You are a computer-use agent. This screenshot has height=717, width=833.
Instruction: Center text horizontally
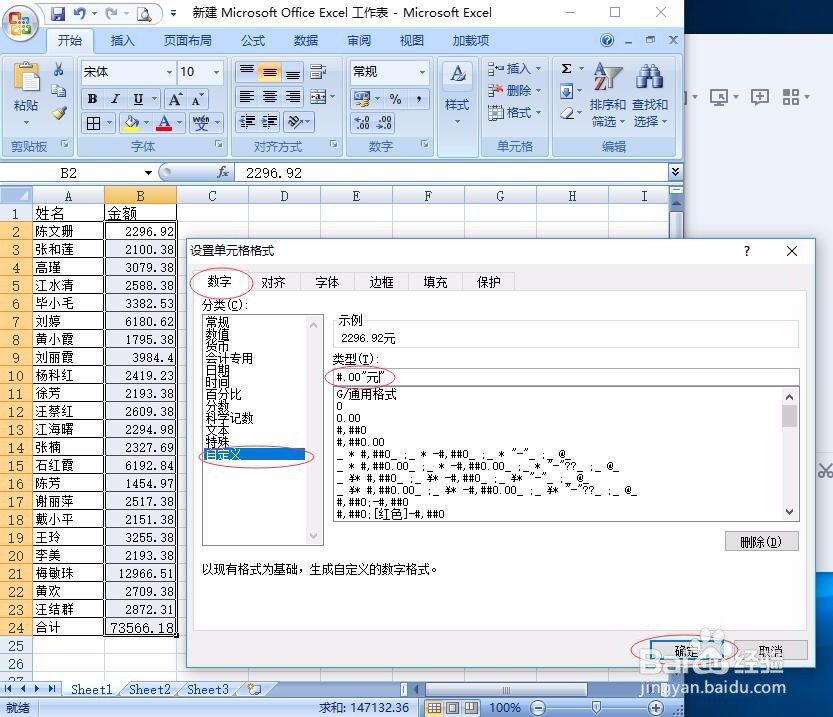[x=270, y=97]
